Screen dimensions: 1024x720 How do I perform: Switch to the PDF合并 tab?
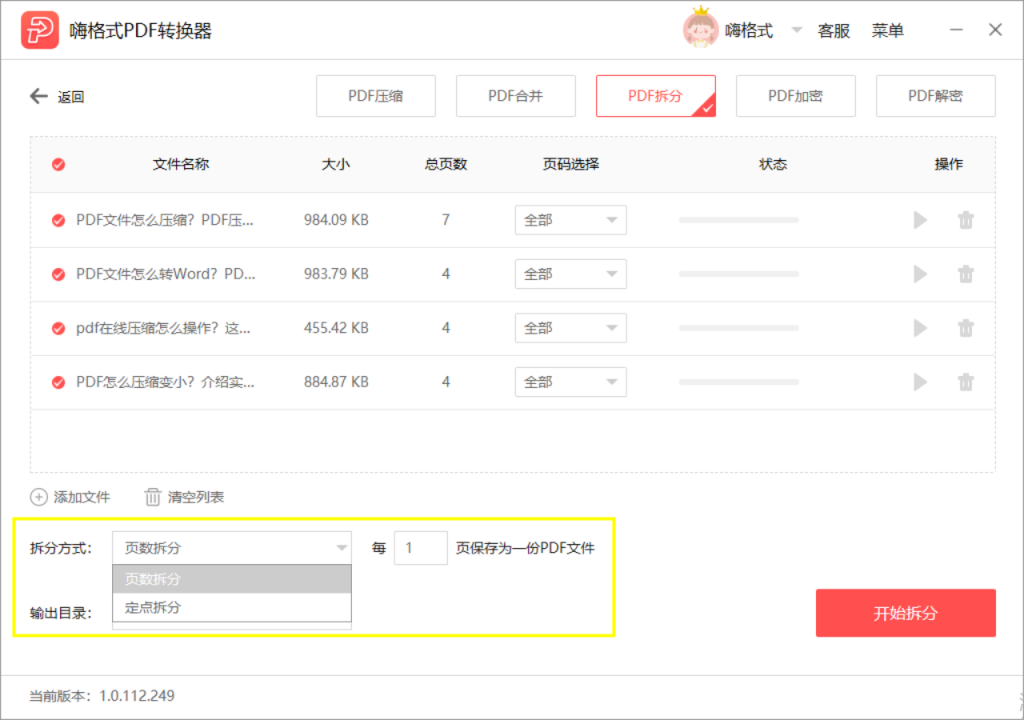(x=516, y=96)
